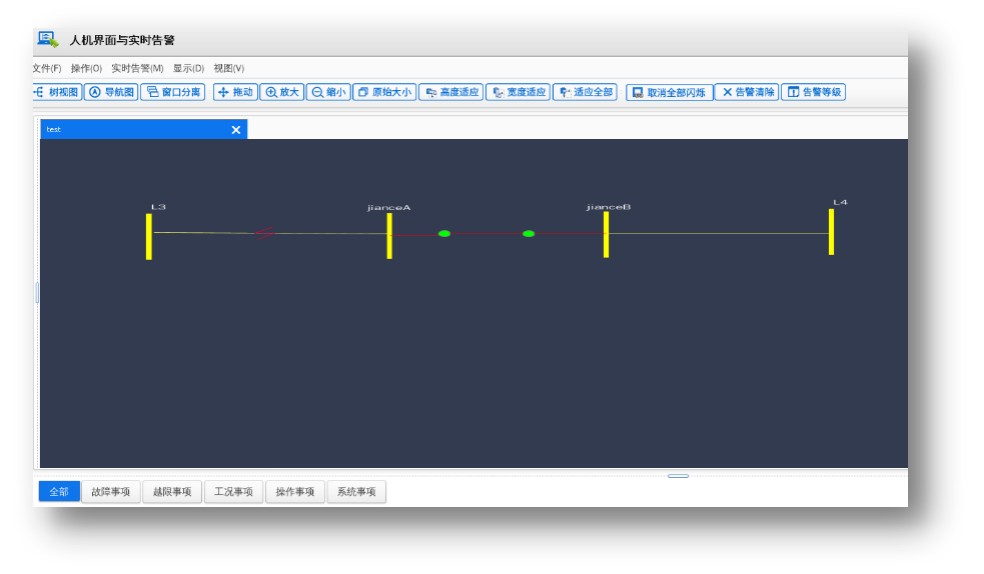The height and width of the screenshot is (574, 984).
Task: Select the L3 yellow busbar
Action: tap(149, 237)
